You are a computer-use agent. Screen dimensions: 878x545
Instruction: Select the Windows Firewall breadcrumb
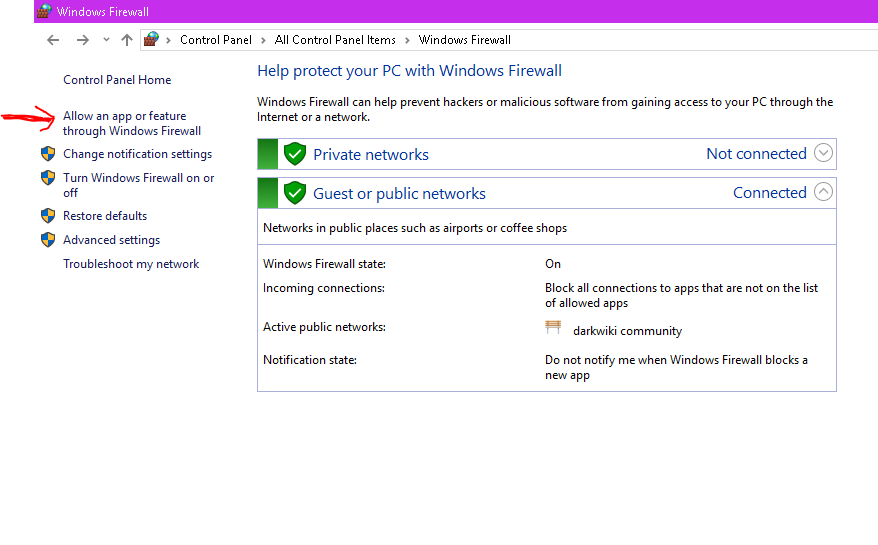click(465, 40)
